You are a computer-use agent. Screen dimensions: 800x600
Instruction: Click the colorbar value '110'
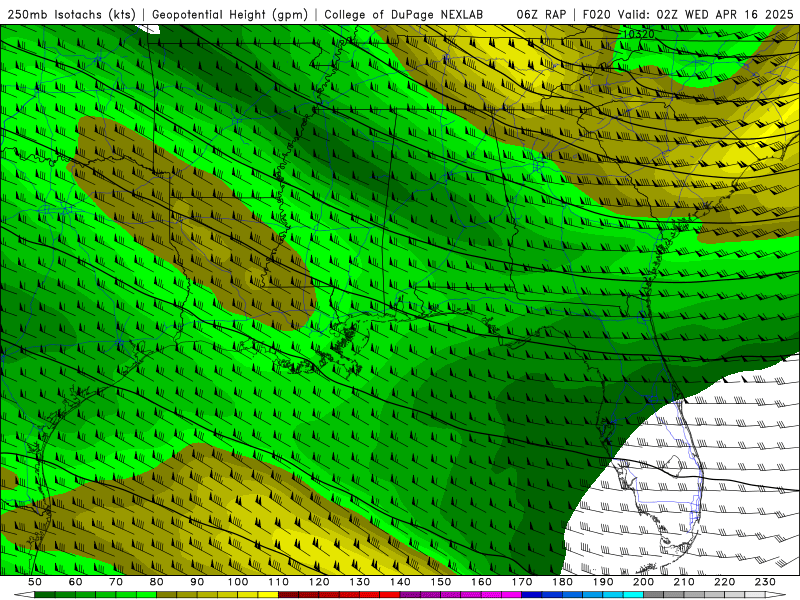[x=279, y=582]
